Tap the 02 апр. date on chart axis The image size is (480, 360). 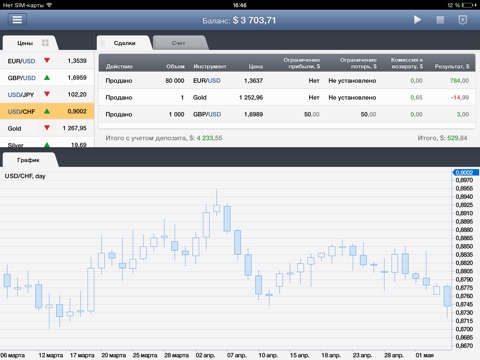point(205,355)
